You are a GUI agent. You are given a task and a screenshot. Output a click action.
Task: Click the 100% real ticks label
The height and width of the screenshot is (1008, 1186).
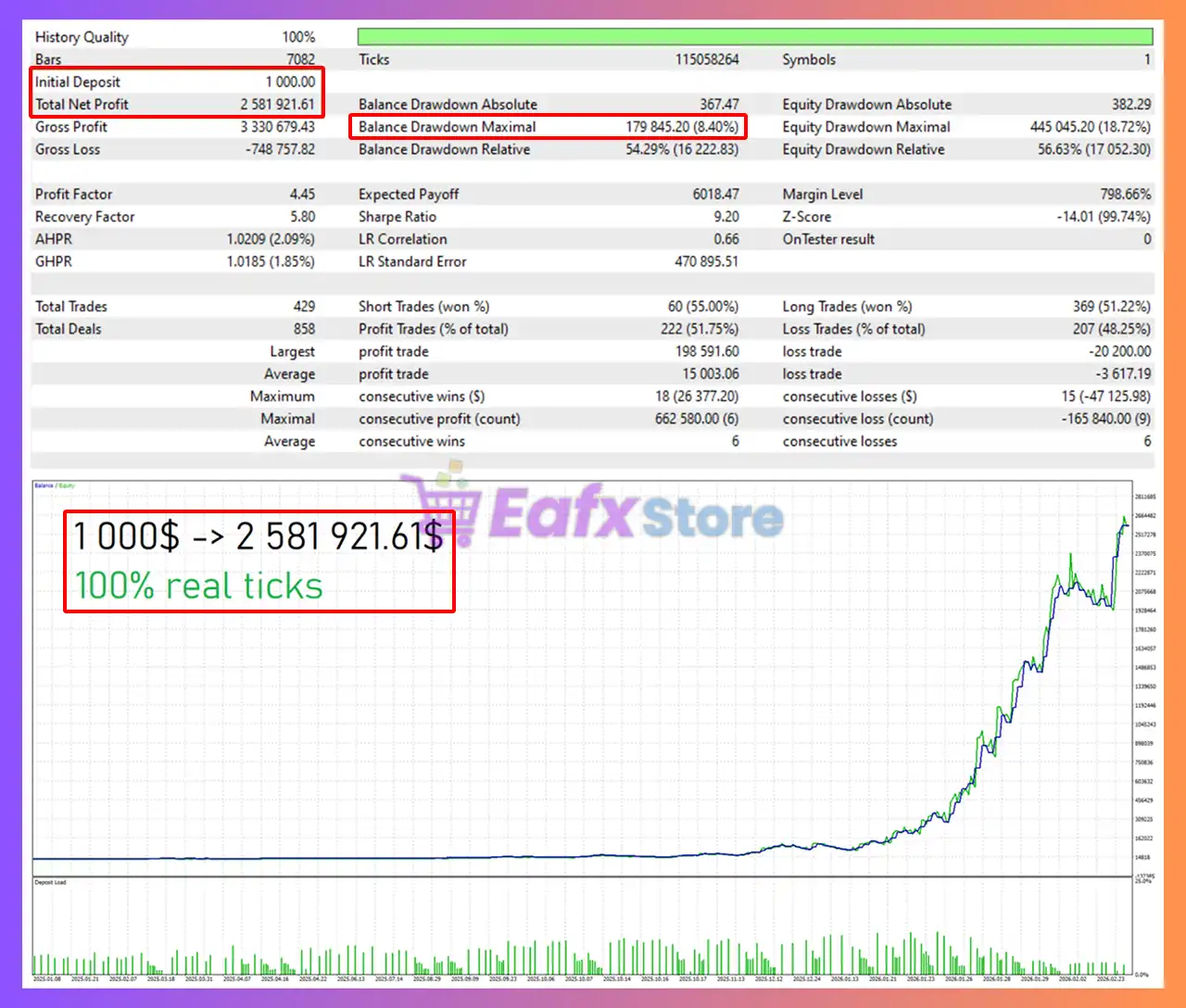(x=198, y=586)
